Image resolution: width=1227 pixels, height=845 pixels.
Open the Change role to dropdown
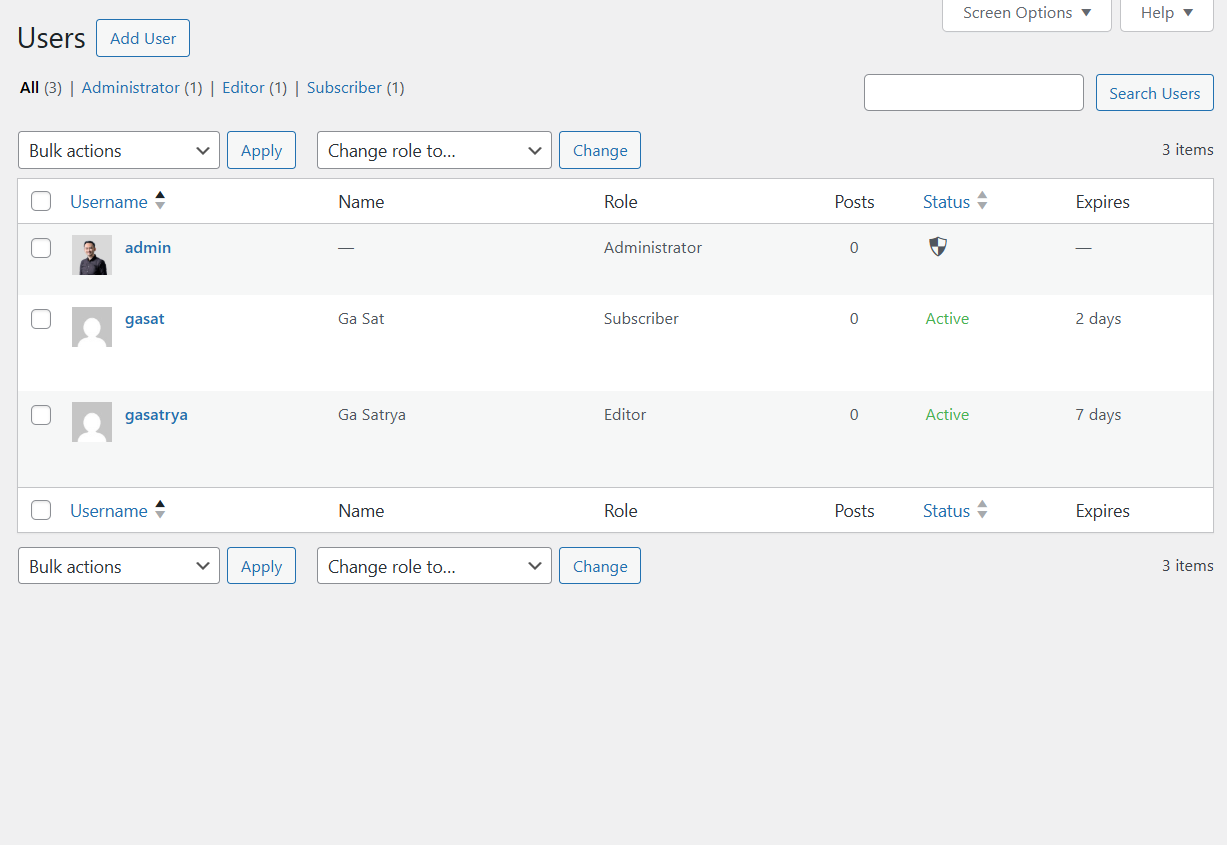(433, 150)
